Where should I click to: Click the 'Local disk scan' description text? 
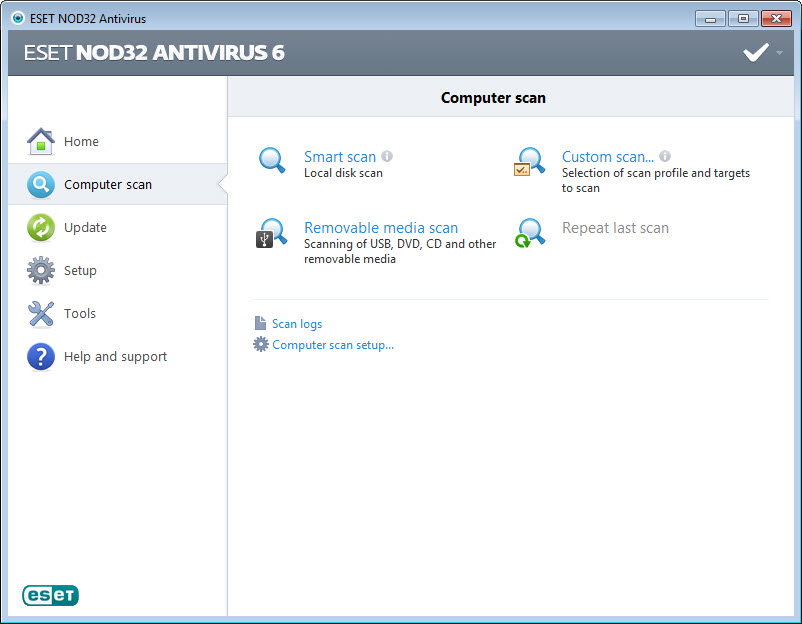pyautogui.click(x=343, y=173)
